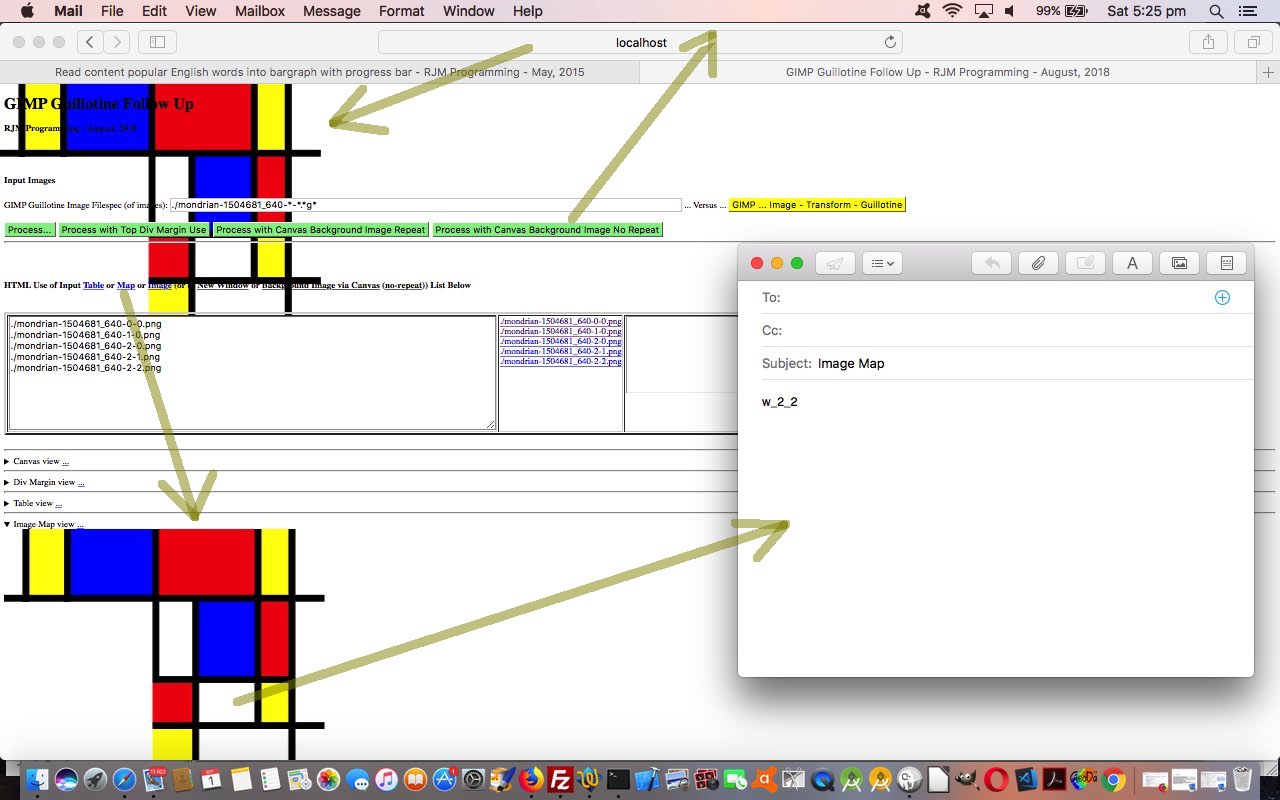Open the Window menu
The width and height of the screenshot is (1280, 800).
[469, 11]
